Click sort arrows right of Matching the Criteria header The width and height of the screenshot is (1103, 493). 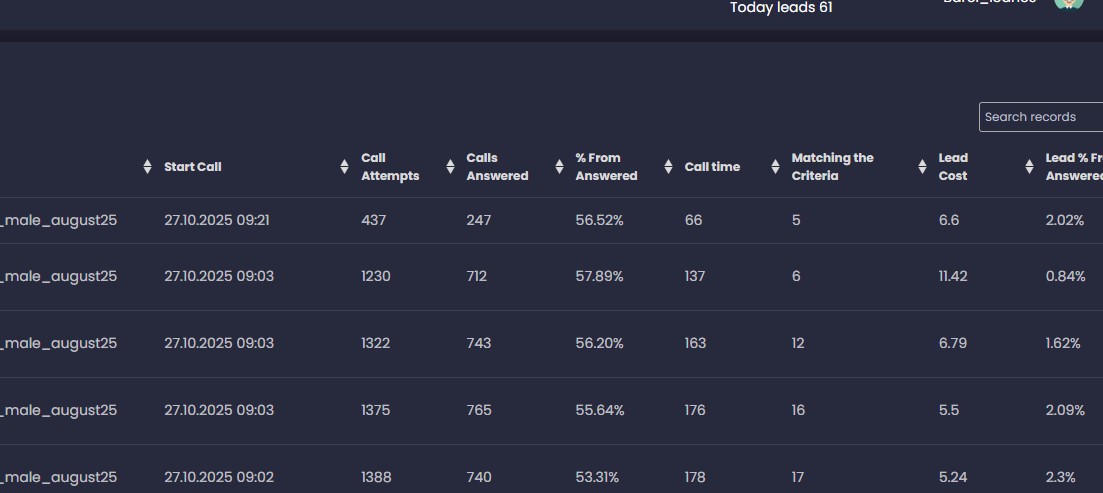tap(922, 167)
